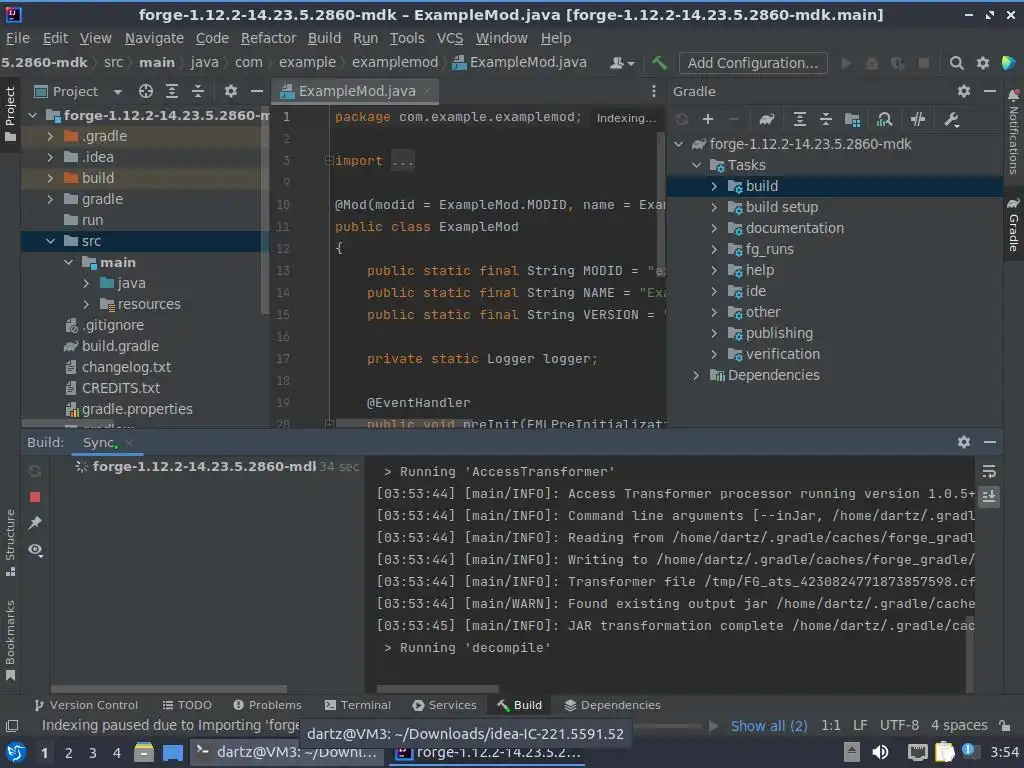The height and width of the screenshot is (768, 1024).
Task: Expand all icon in Project panel
Action: [x=172, y=91]
